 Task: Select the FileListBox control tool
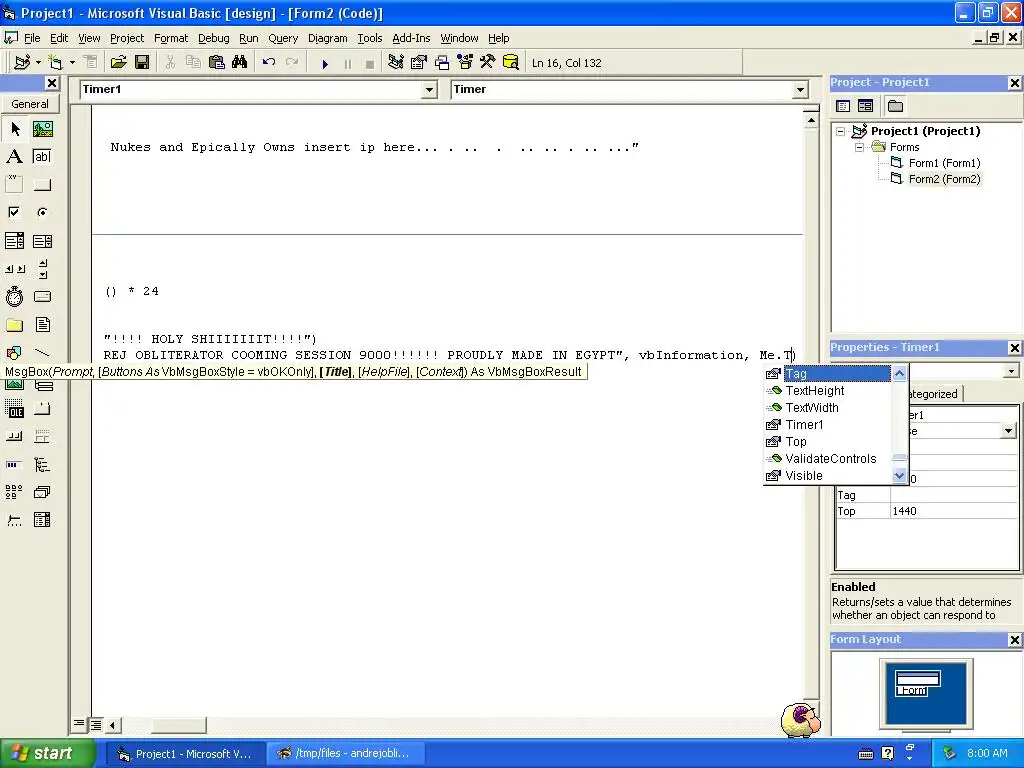tap(42, 325)
